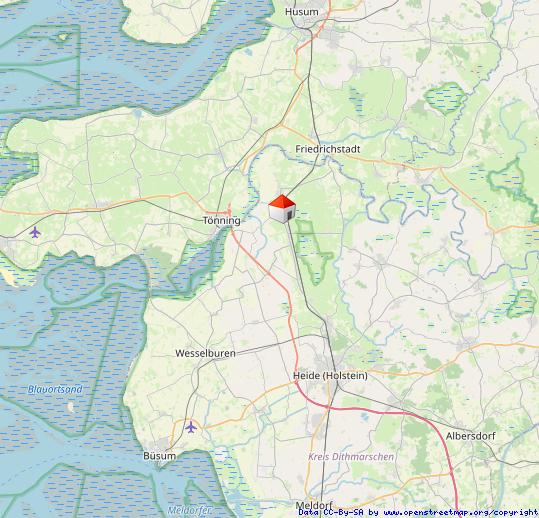Click the airplane icon near Büsum
539x518 pixels.
point(191,427)
